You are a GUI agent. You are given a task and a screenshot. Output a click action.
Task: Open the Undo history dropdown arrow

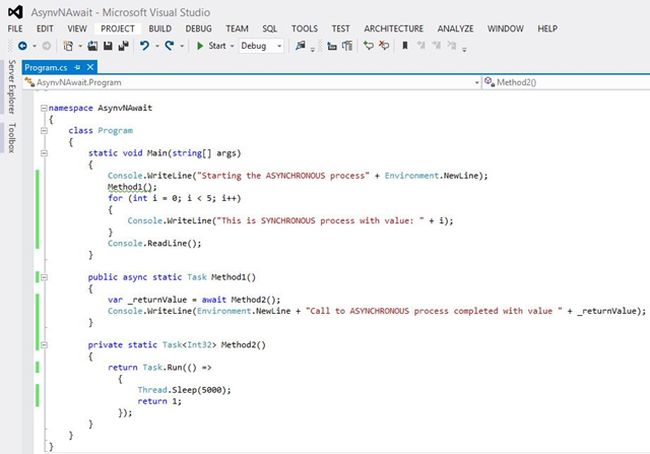coord(157,46)
